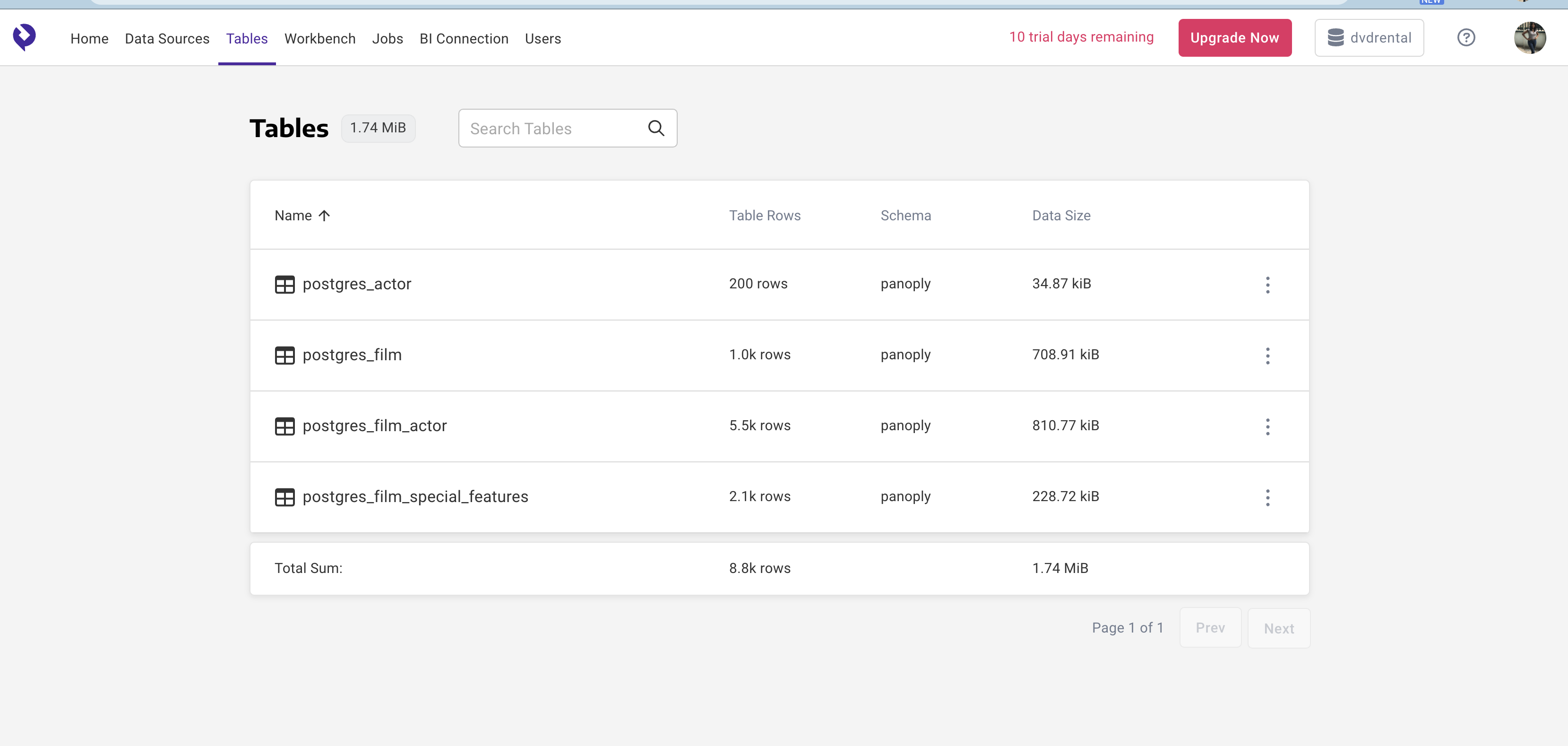Click the search magnifier icon
The image size is (1568, 746).
[655, 128]
